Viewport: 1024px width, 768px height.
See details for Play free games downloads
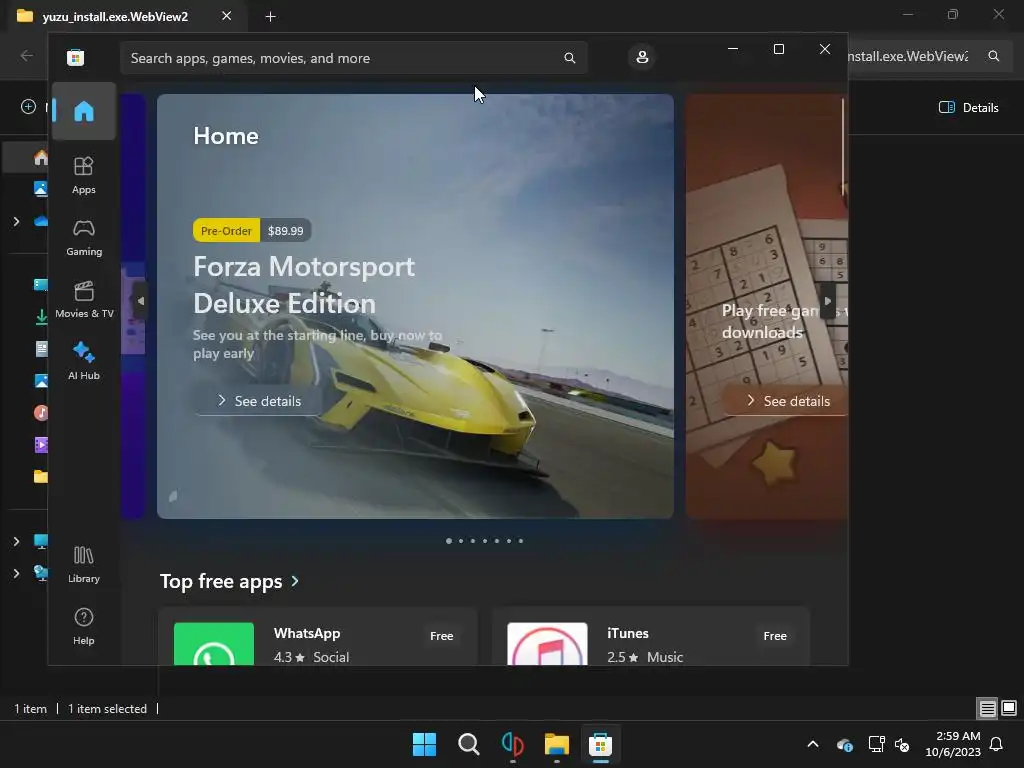[x=787, y=401]
